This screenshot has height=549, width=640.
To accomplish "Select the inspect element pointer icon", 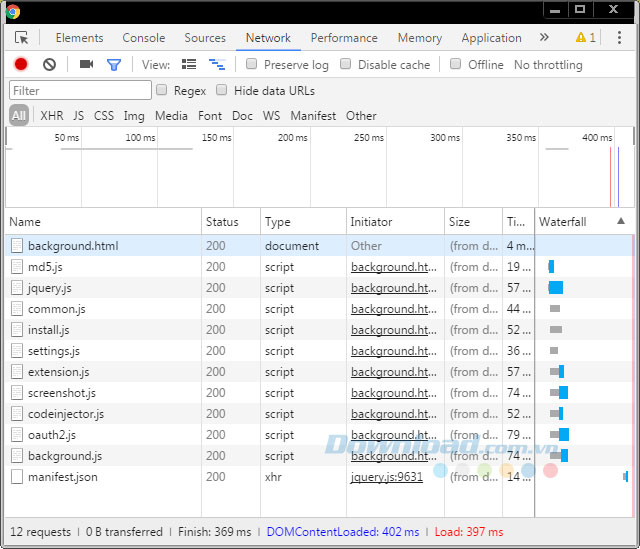I will tap(22, 38).
